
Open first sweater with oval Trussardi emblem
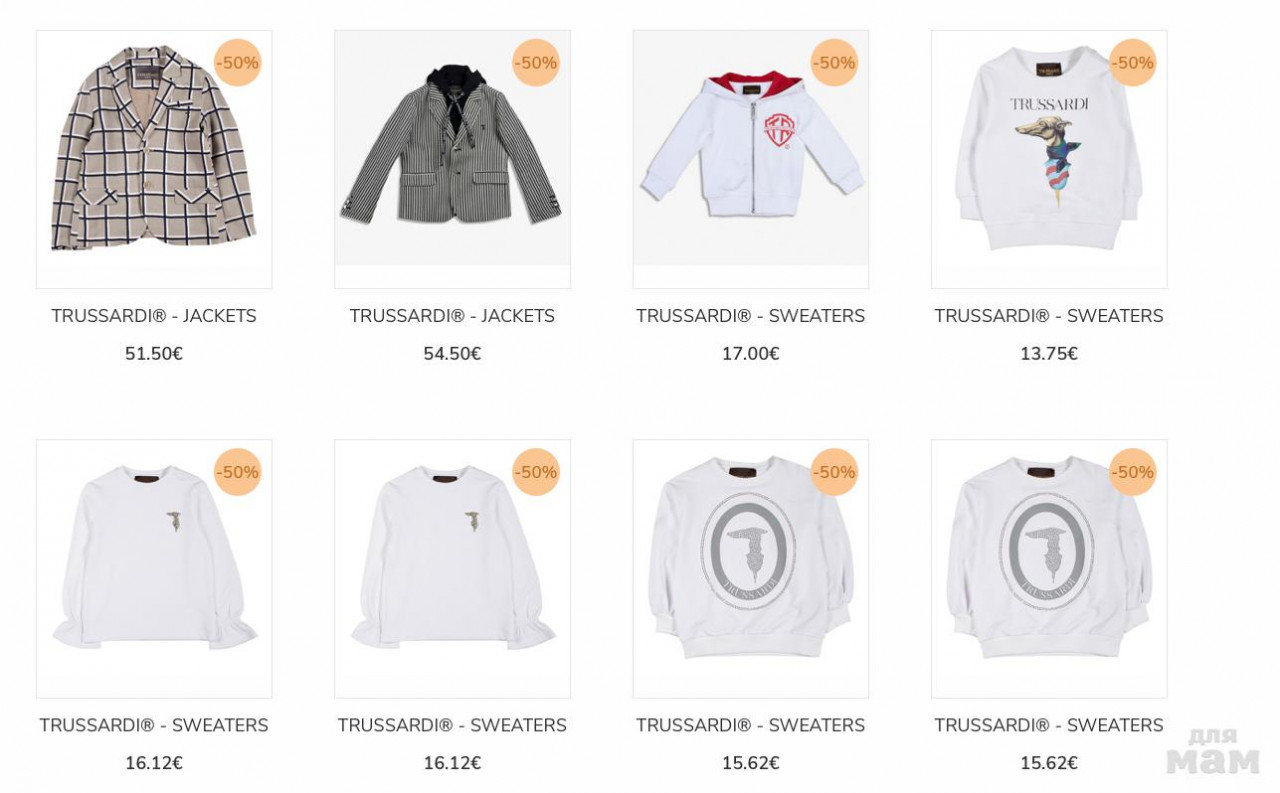[x=750, y=568]
